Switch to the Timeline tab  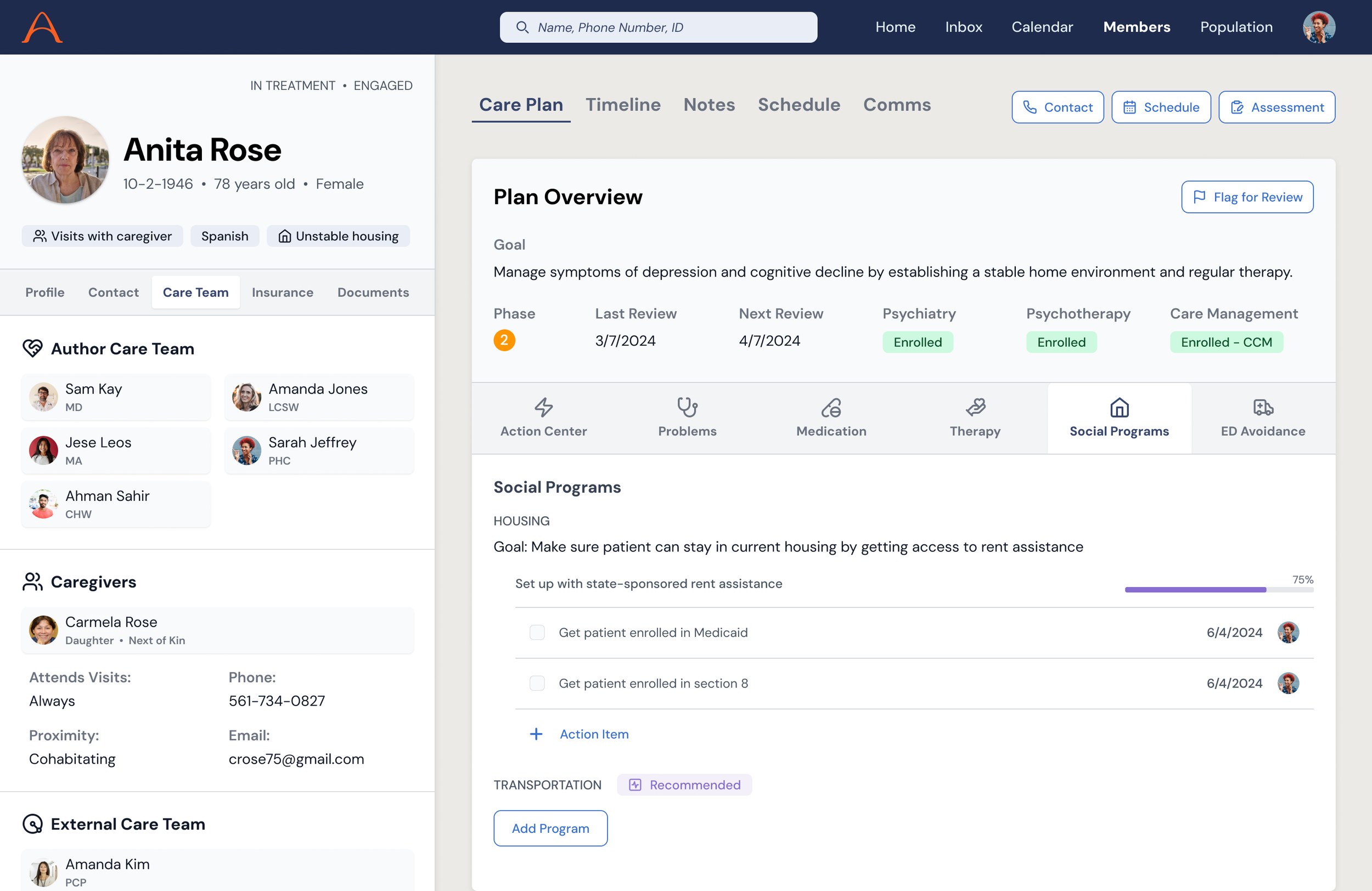coord(622,105)
